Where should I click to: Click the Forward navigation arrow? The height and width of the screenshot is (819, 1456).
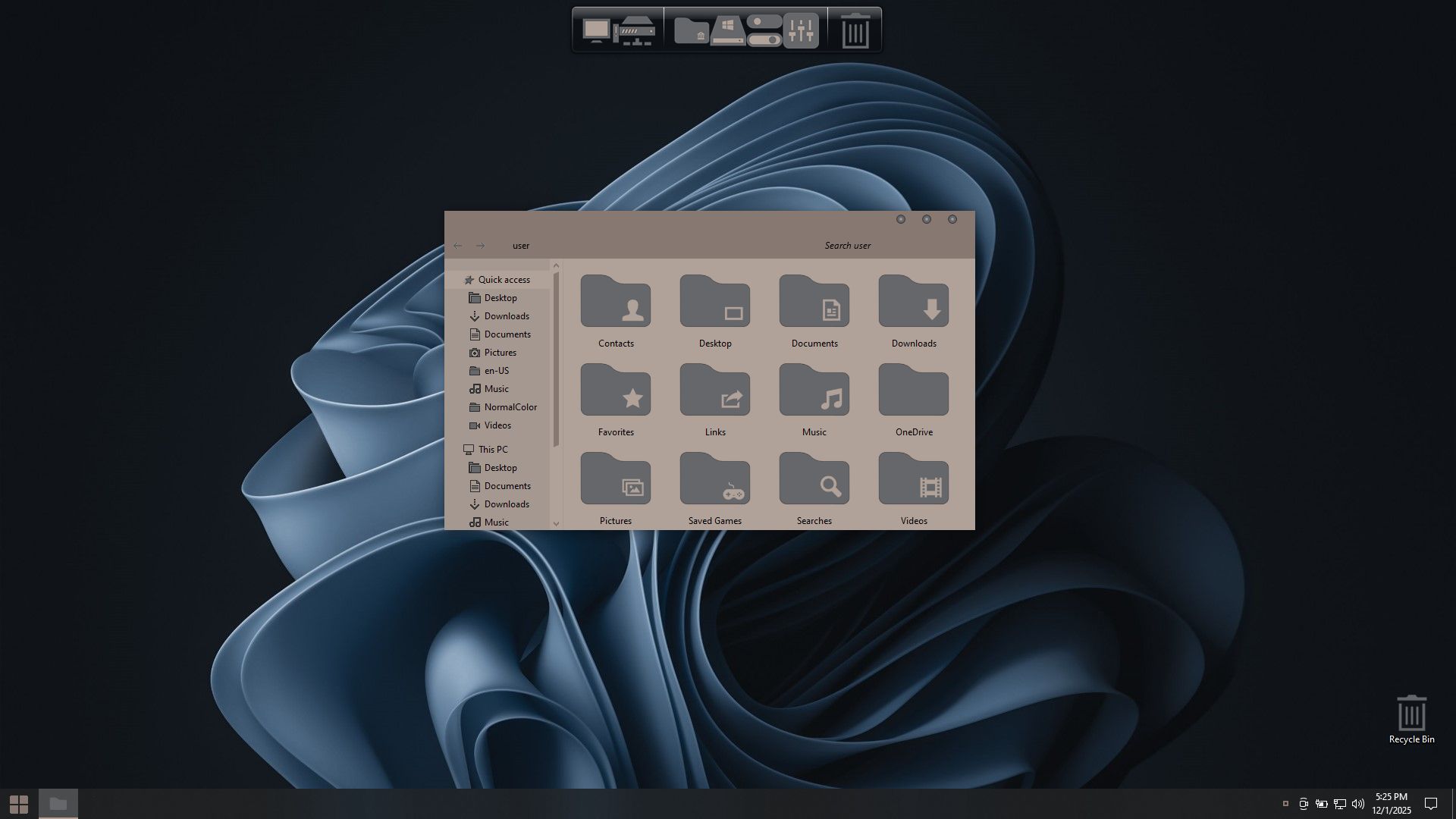(x=480, y=246)
